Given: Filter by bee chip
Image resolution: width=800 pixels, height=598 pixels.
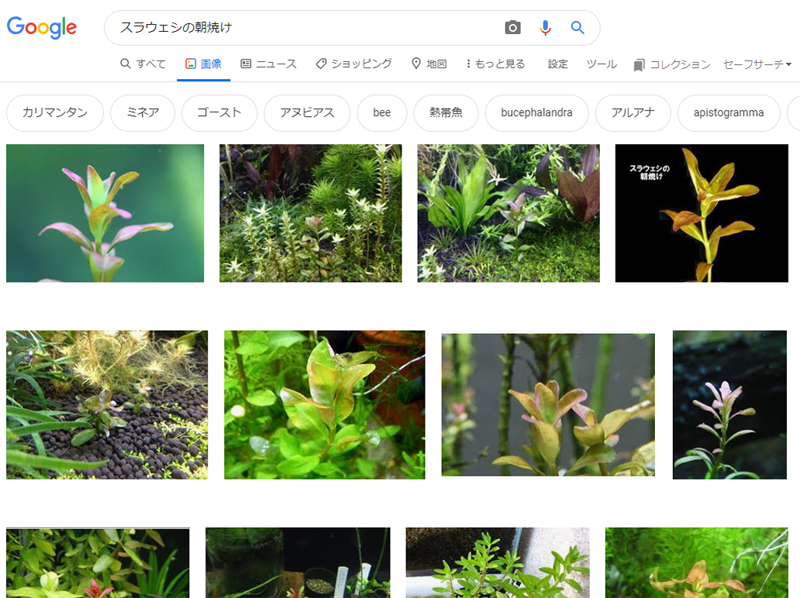Looking at the screenshot, I should tap(382, 113).
